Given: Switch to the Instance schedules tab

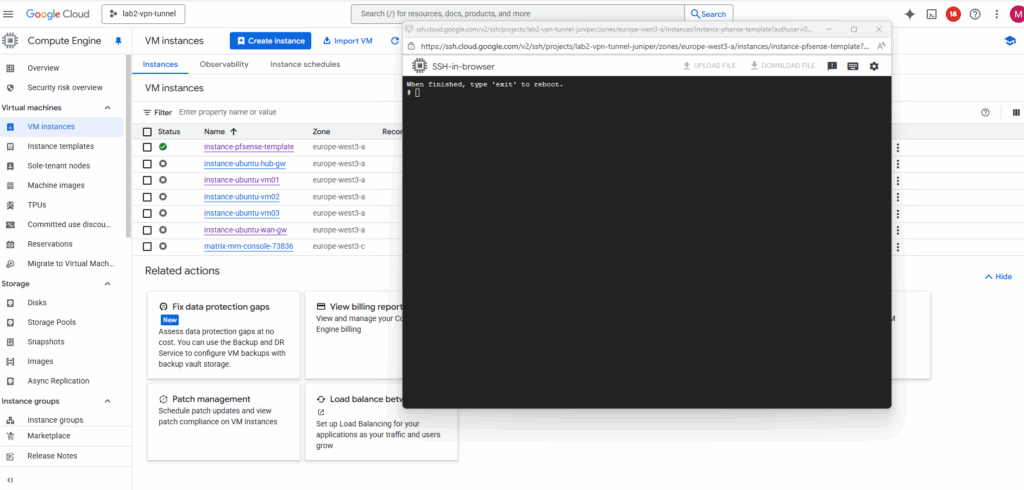Looking at the screenshot, I should (305, 64).
